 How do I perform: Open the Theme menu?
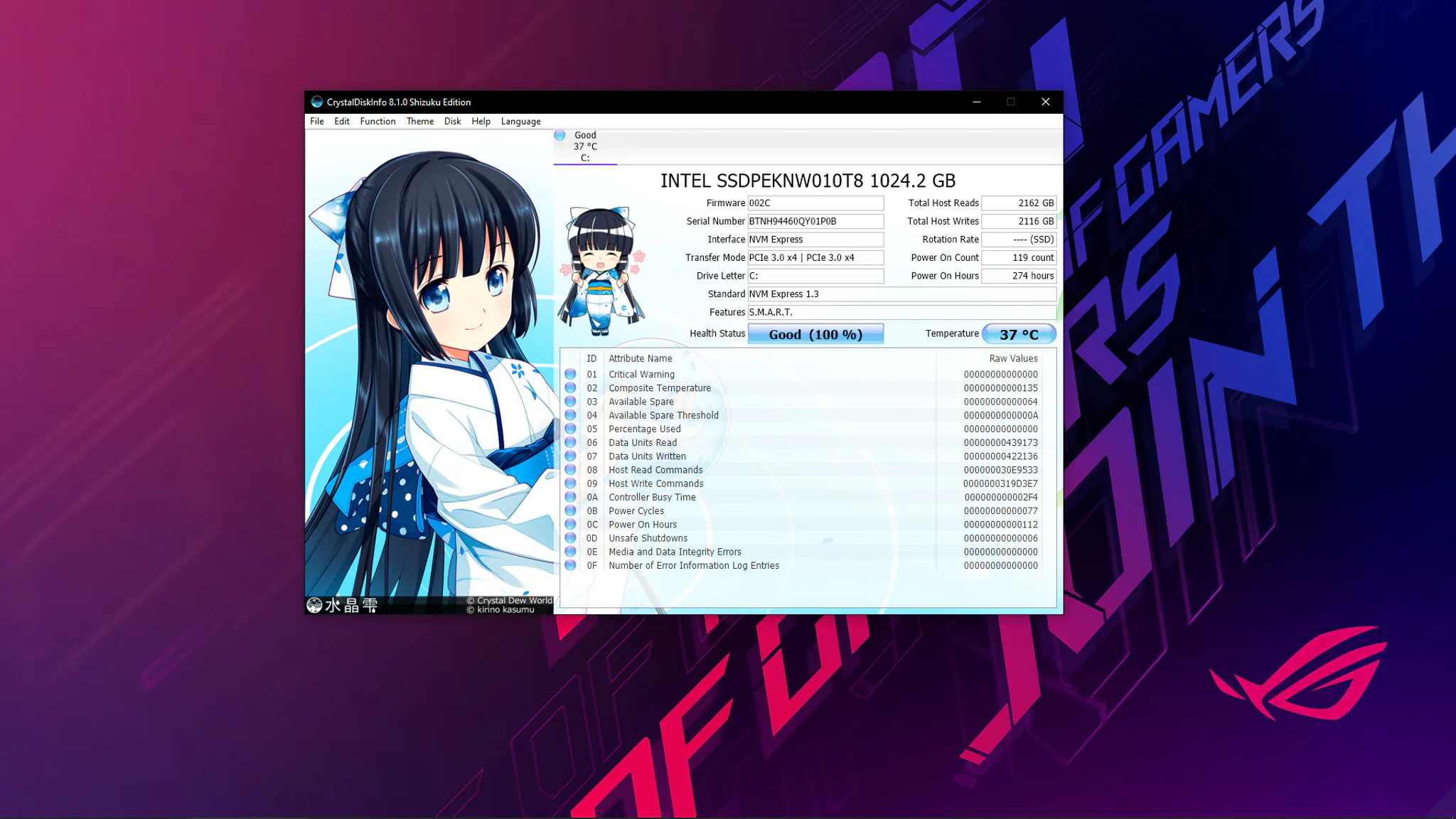pyautogui.click(x=420, y=122)
